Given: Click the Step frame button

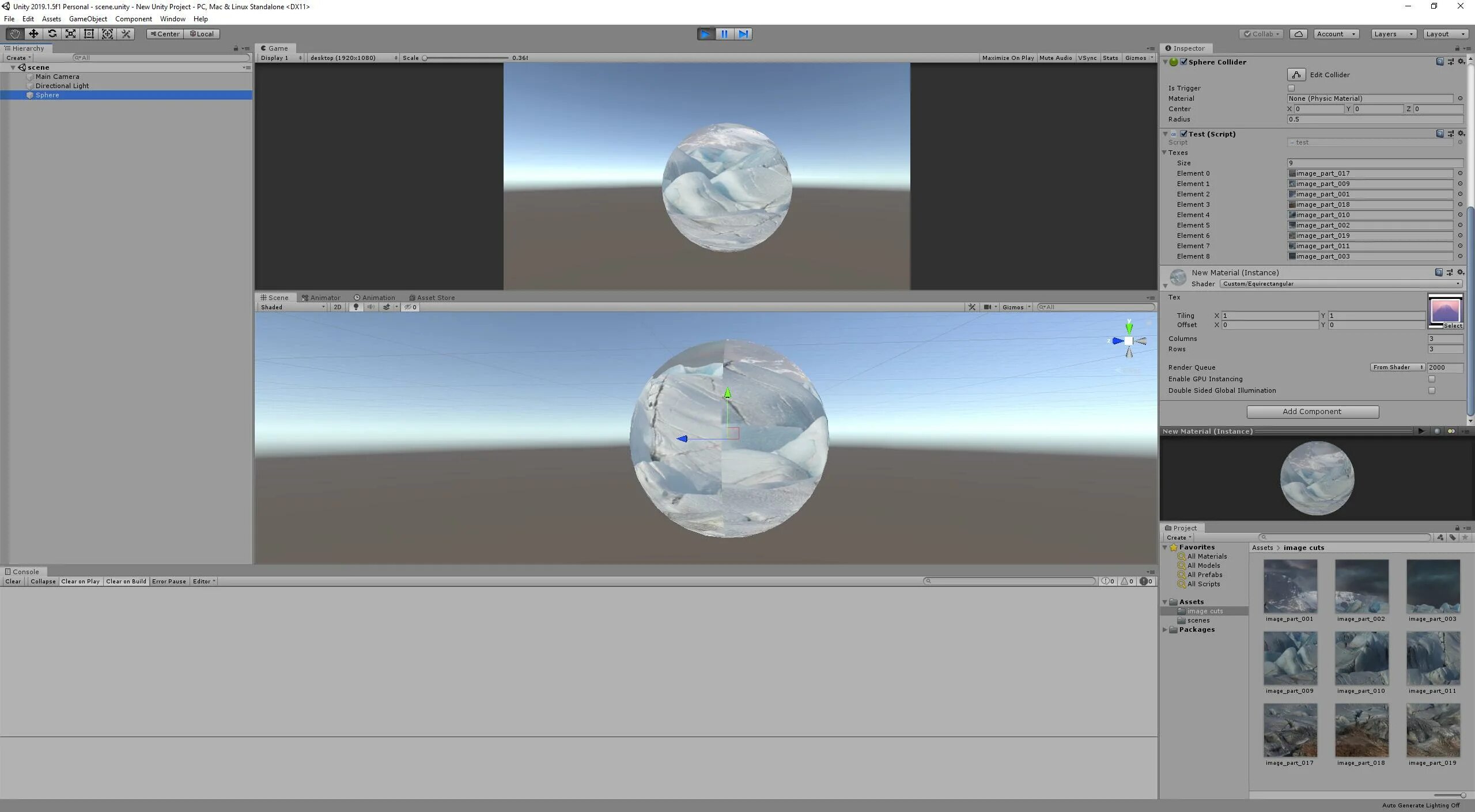Looking at the screenshot, I should (x=743, y=34).
